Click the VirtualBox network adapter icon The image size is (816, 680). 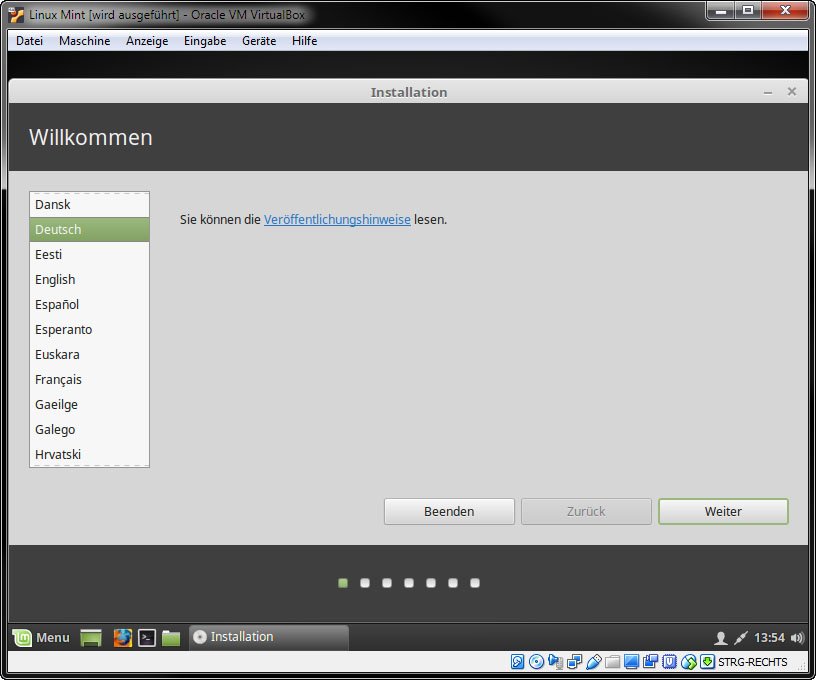tap(575, 662)
